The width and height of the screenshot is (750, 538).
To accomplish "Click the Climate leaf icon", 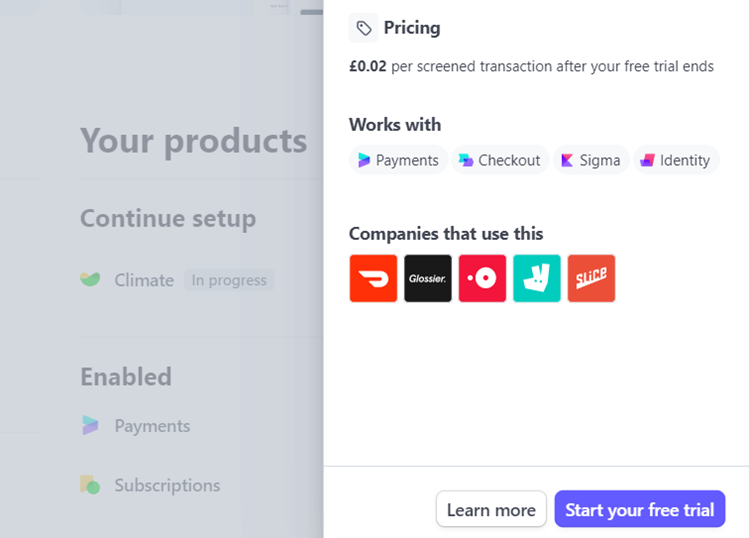I will [91, 280].
